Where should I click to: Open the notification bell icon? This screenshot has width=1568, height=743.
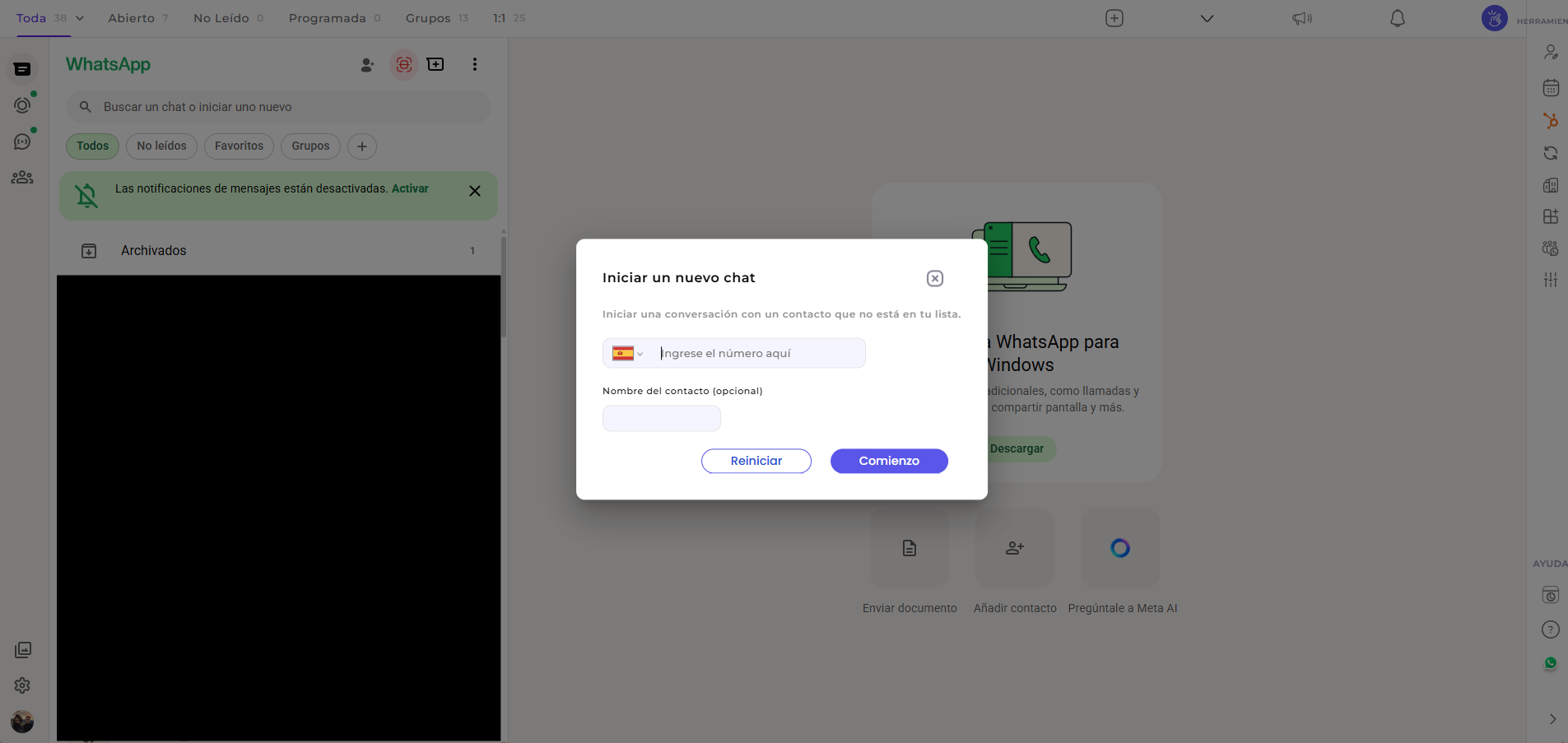point(1397,18)
